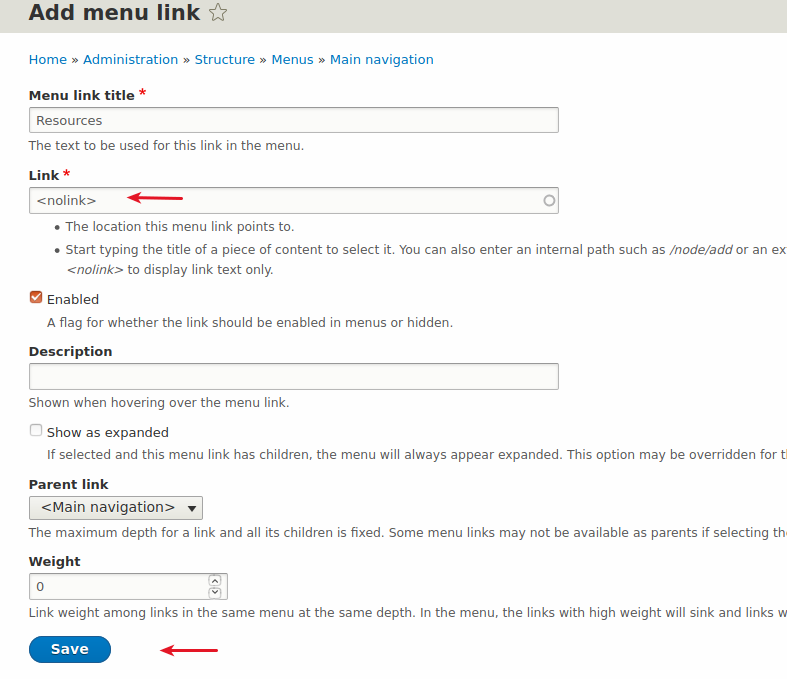Click the star shortcut icon beside title
Image resolution: width=787 pixels, height=679 pixels.
click(218, 13)
